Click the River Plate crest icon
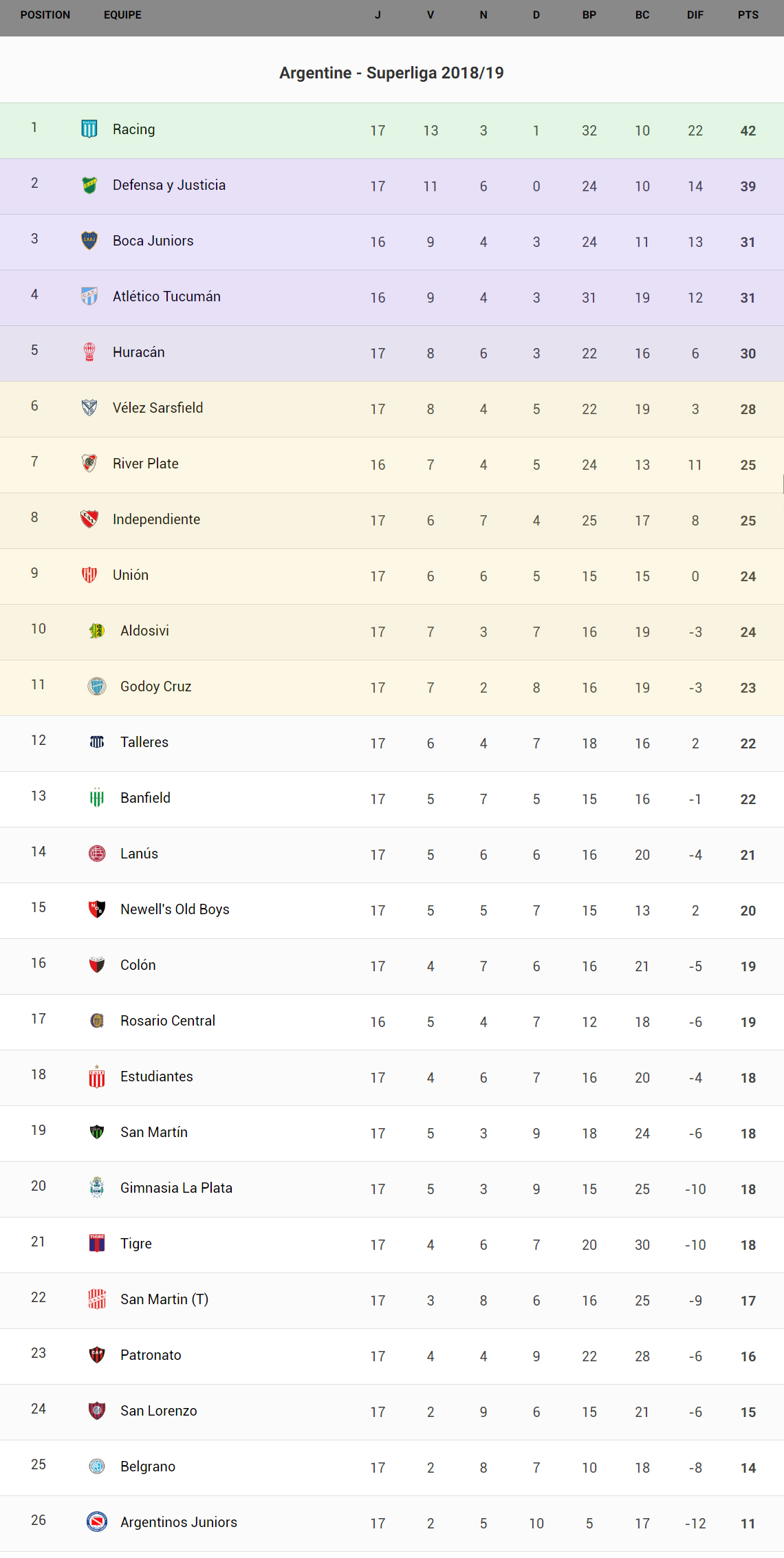Image resolution: width=784 pixels, height=1558 pixels. coord(89,463)
